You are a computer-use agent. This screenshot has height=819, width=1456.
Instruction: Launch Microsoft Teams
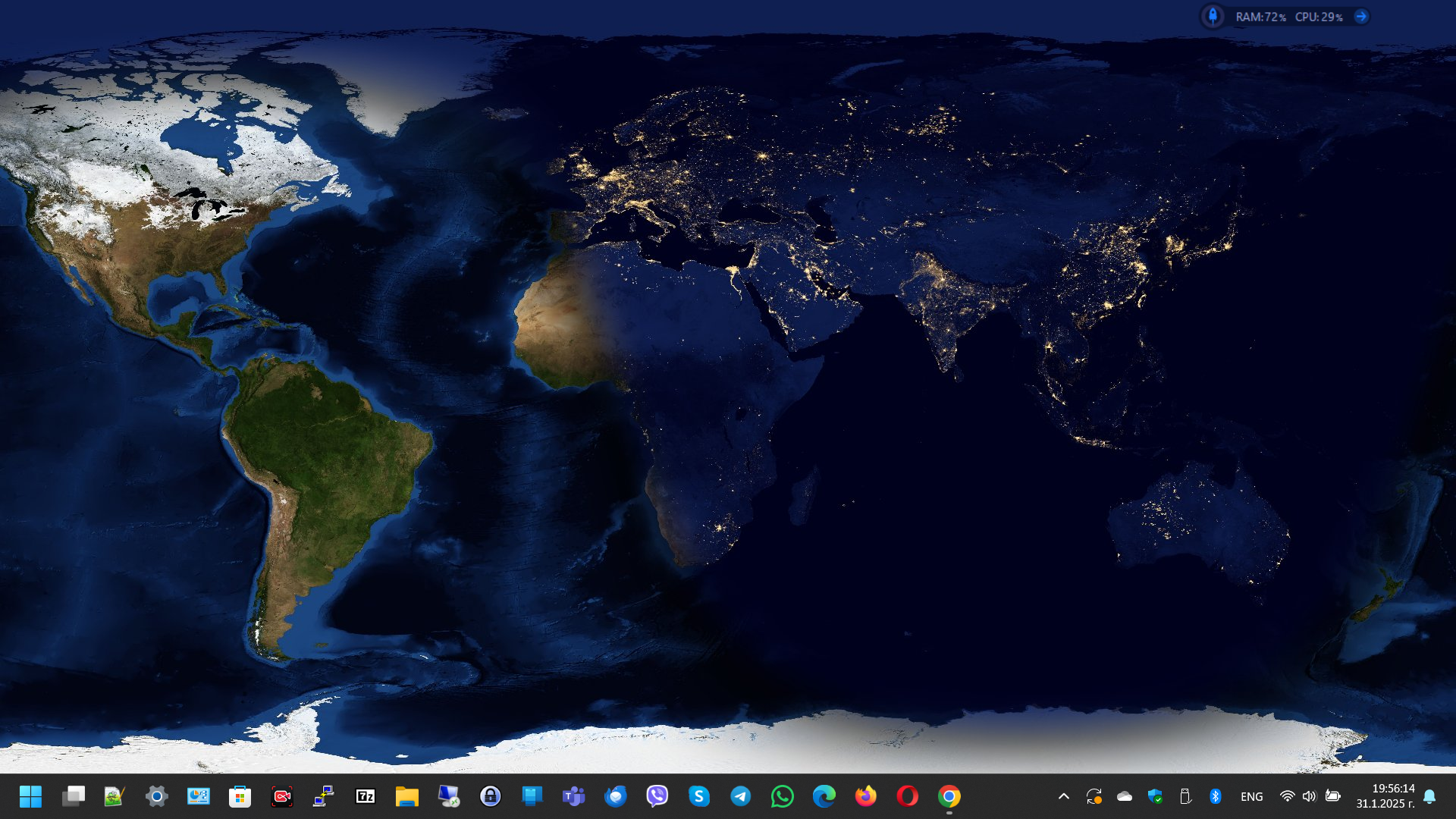574,796
